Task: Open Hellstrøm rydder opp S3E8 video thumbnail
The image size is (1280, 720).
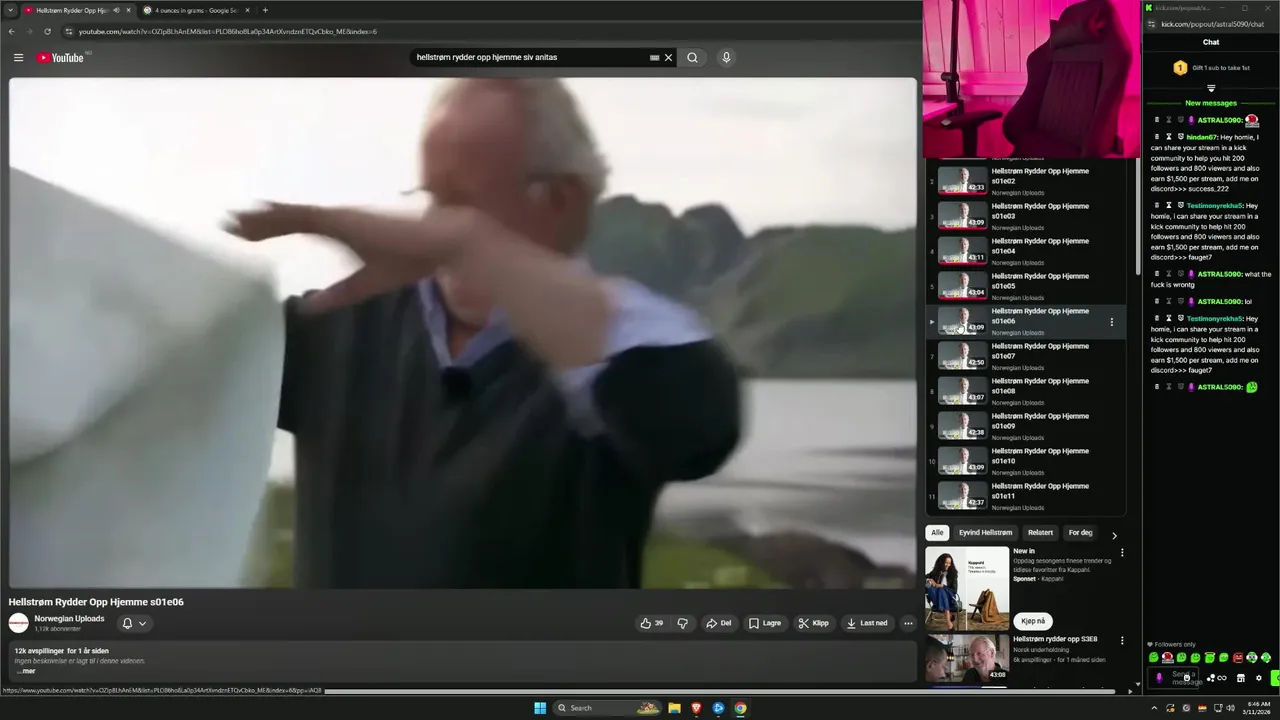Action: click(967, 658)
